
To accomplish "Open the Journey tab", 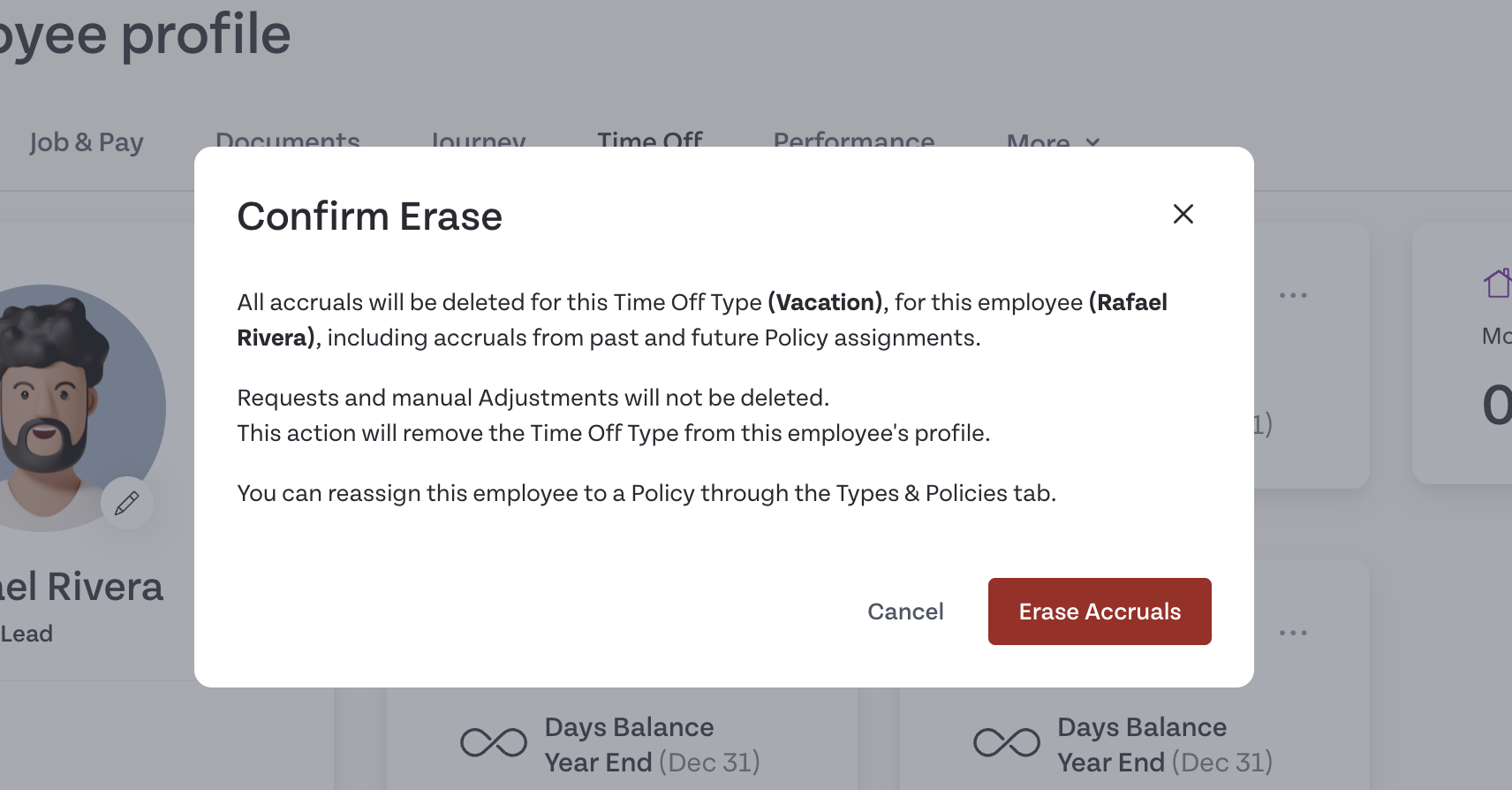I will click(478, 141).
